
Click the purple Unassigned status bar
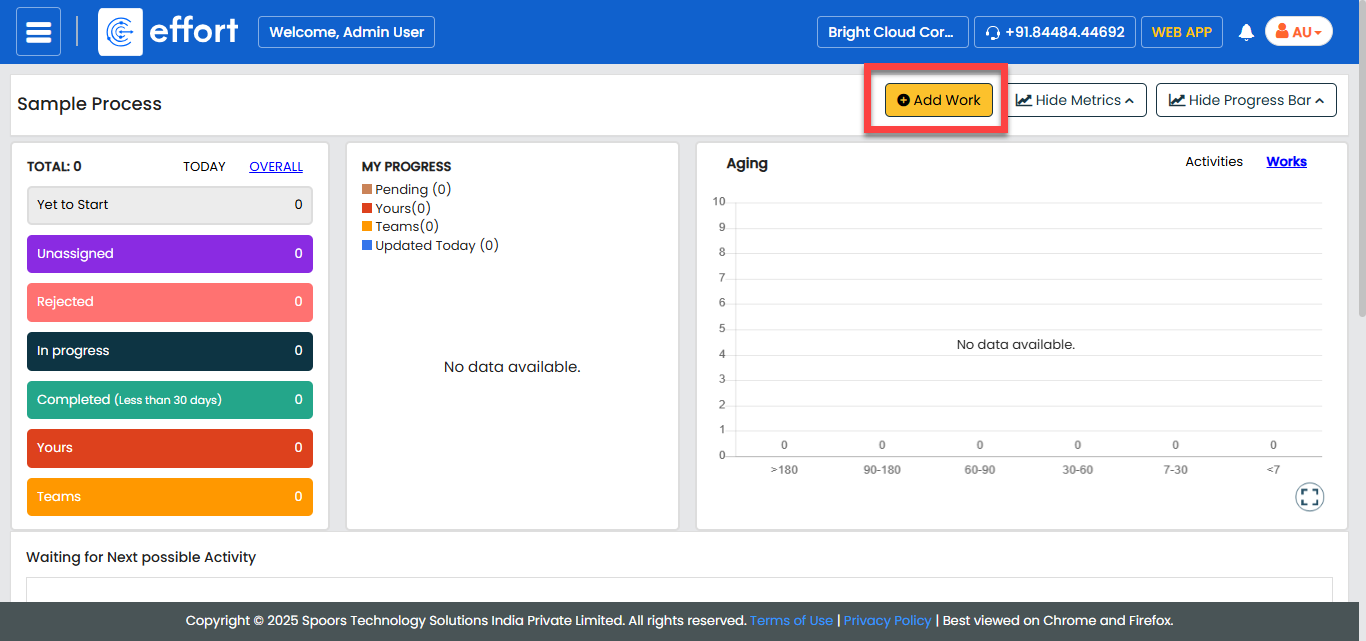tap(169, 254)
